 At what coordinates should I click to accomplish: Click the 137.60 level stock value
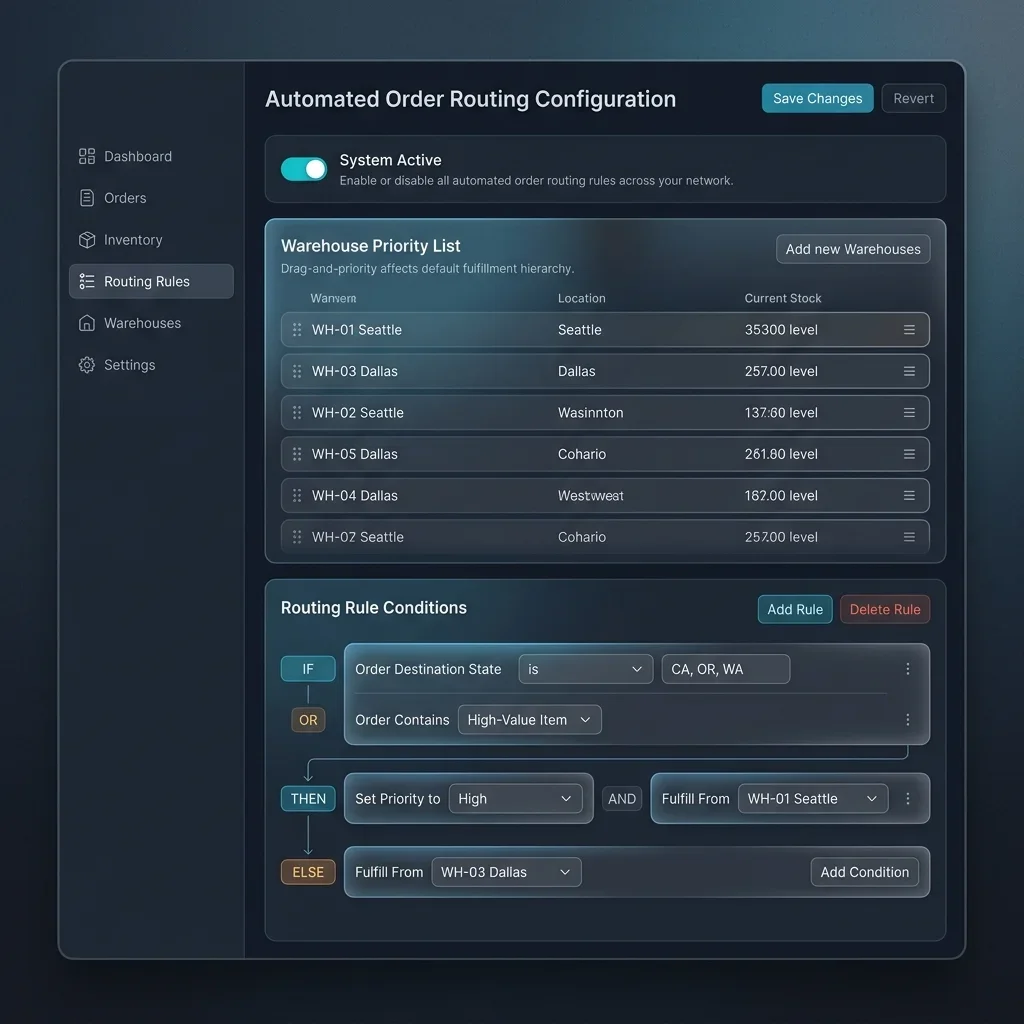781,413
